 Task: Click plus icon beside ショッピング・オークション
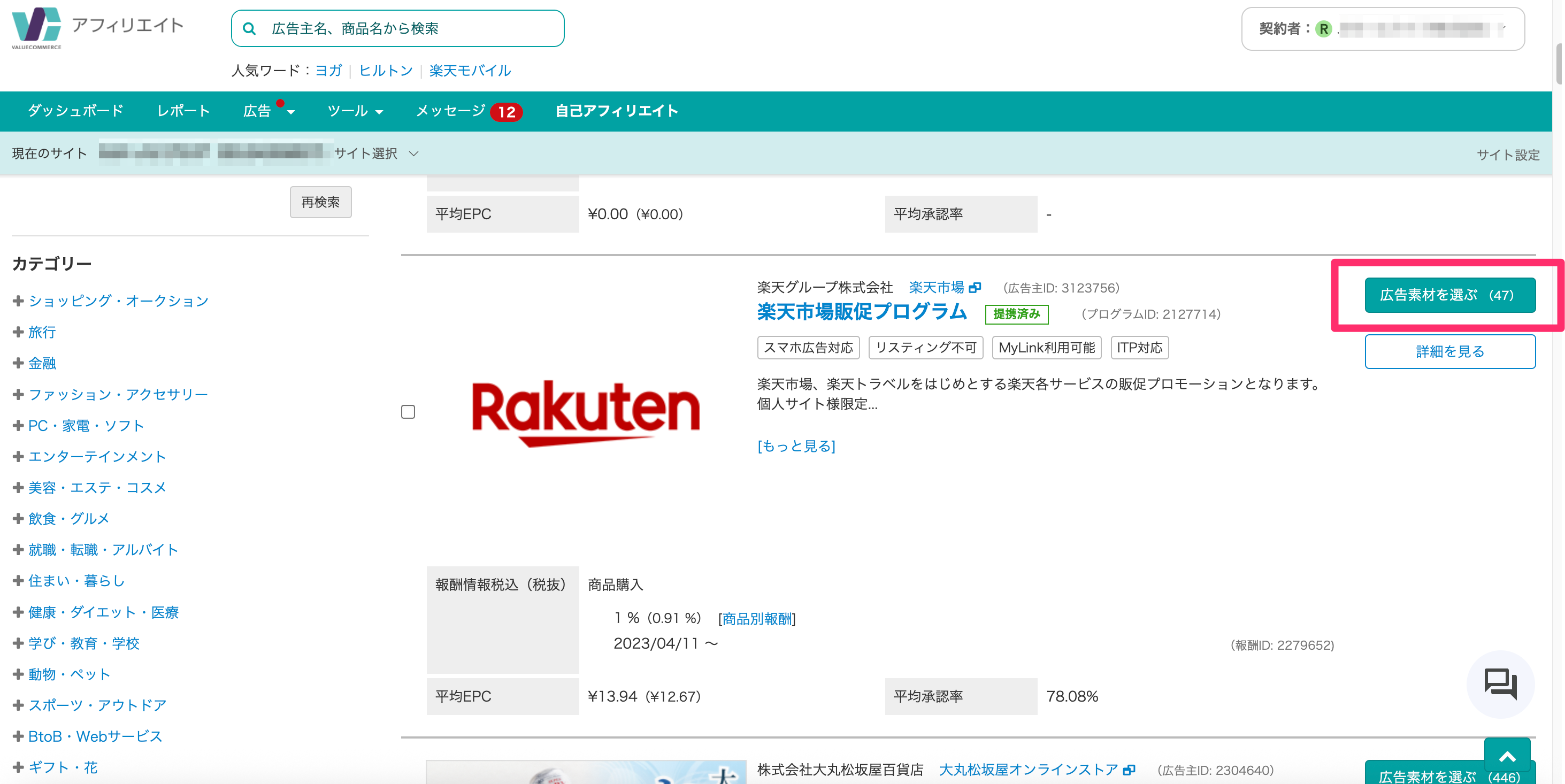pos(18,301)
